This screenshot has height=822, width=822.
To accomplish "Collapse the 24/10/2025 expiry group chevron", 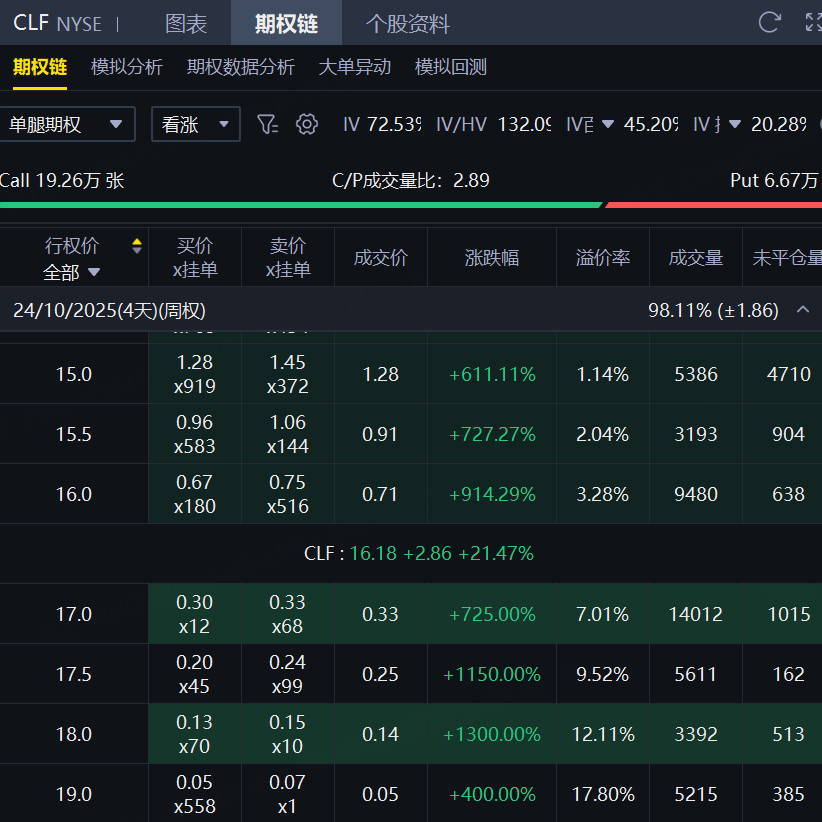I will pyautogui.click(x=802, y=310).
